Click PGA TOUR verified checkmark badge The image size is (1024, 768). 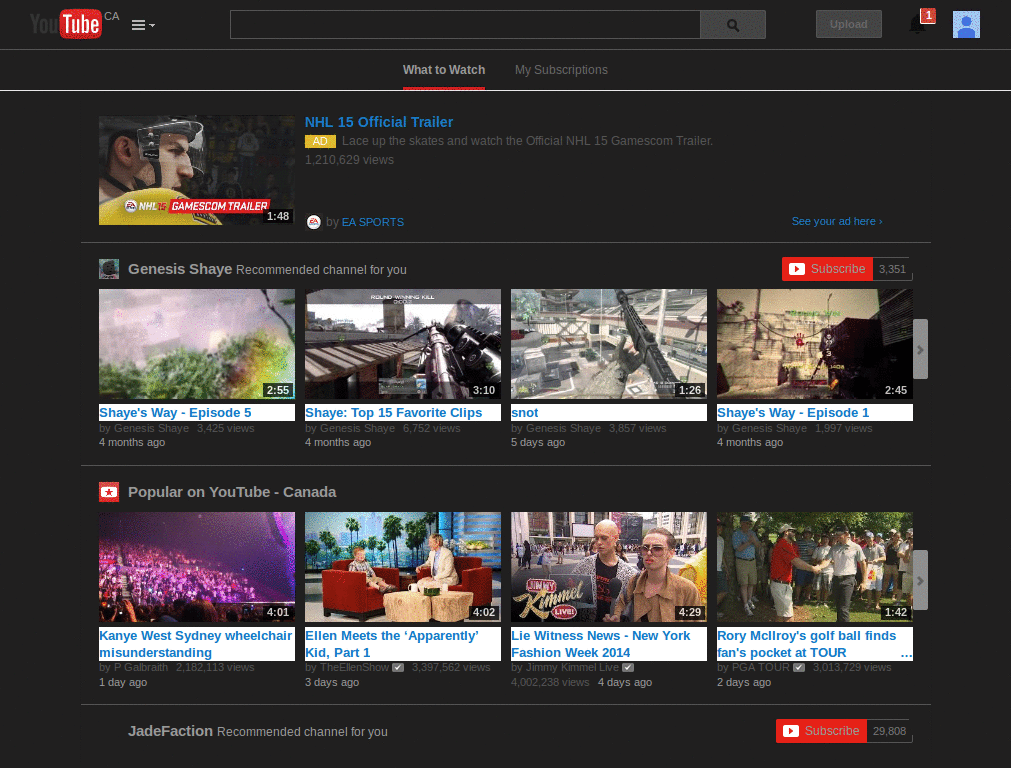799,667
